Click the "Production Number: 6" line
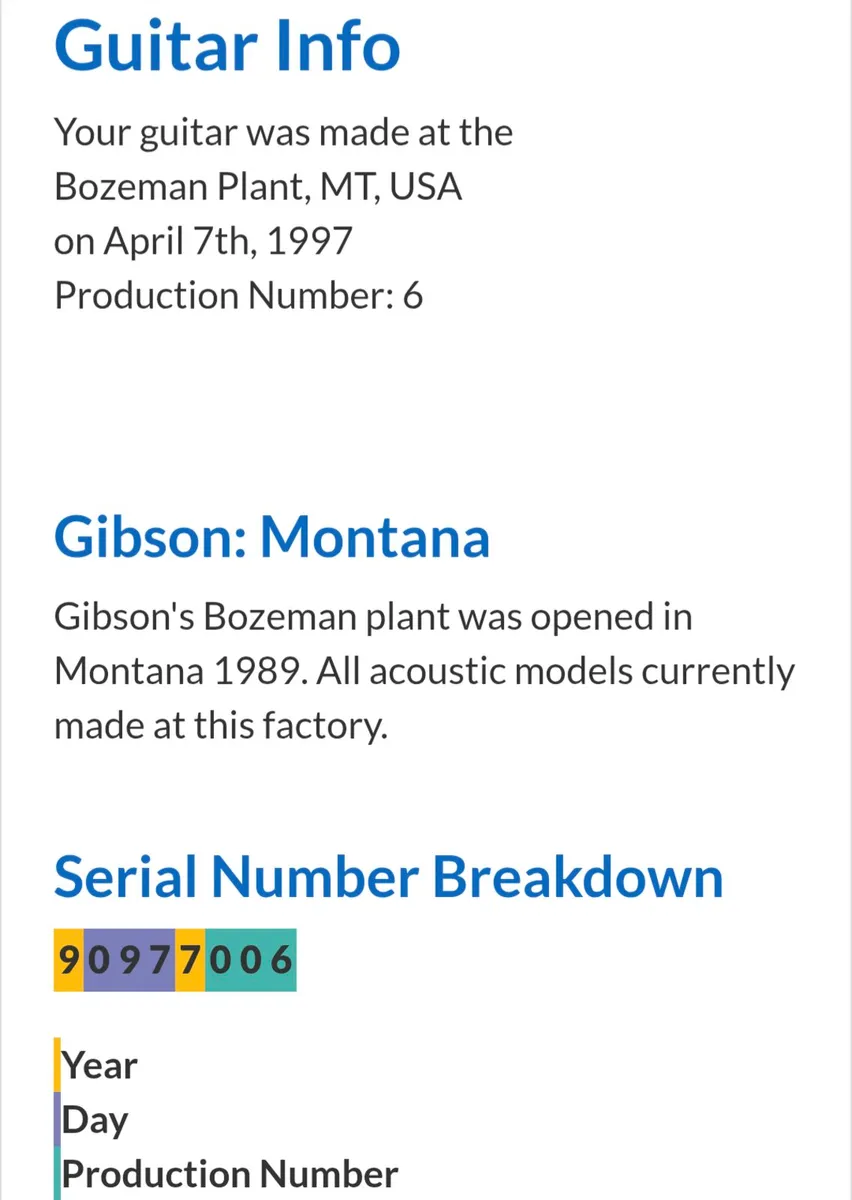This screenshot has height=1200, width=852. tap(238, 297)
